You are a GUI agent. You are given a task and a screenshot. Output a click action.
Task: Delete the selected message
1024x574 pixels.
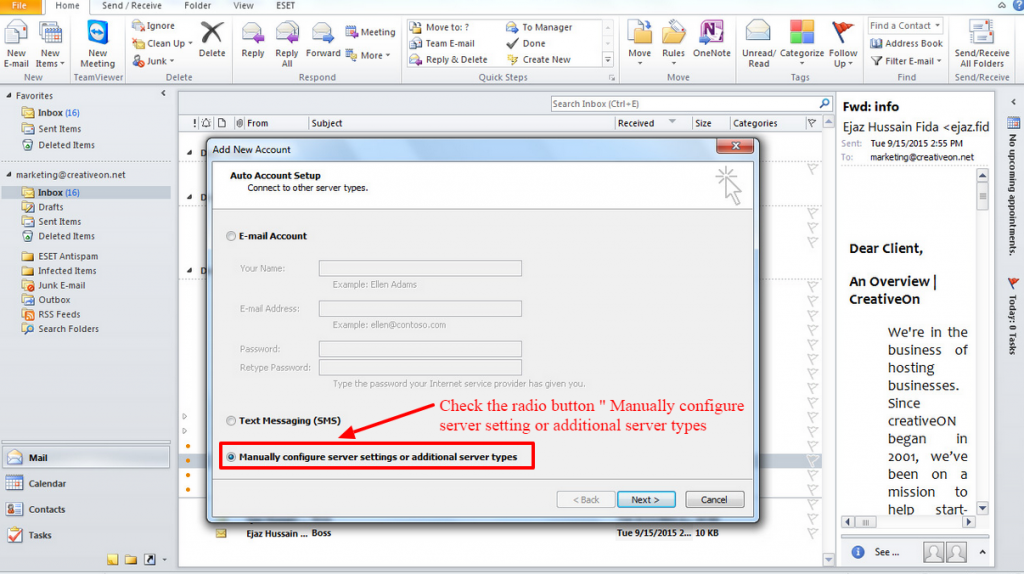click(212, 40)
